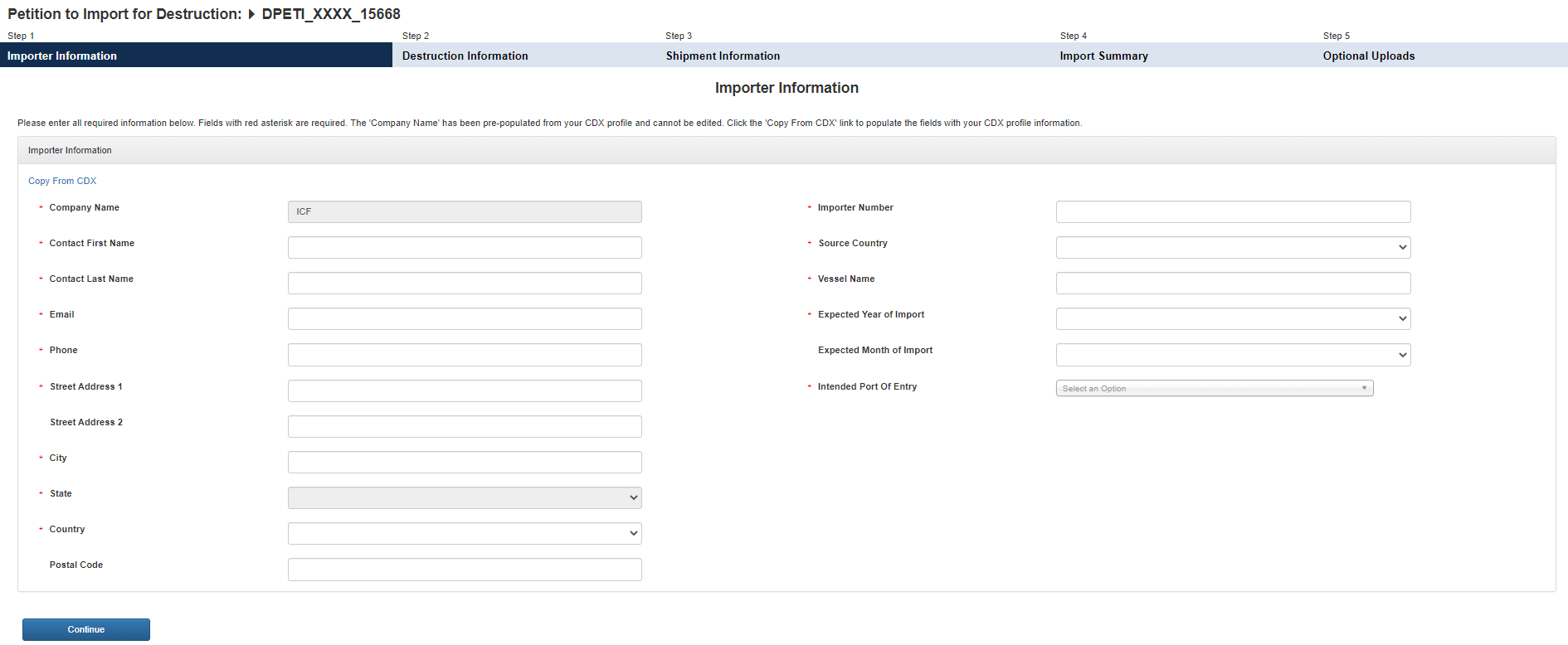The width and height of the screenshot is (1568, 645).
Task: Click into the Email input box
Action: tap(465, 318)
